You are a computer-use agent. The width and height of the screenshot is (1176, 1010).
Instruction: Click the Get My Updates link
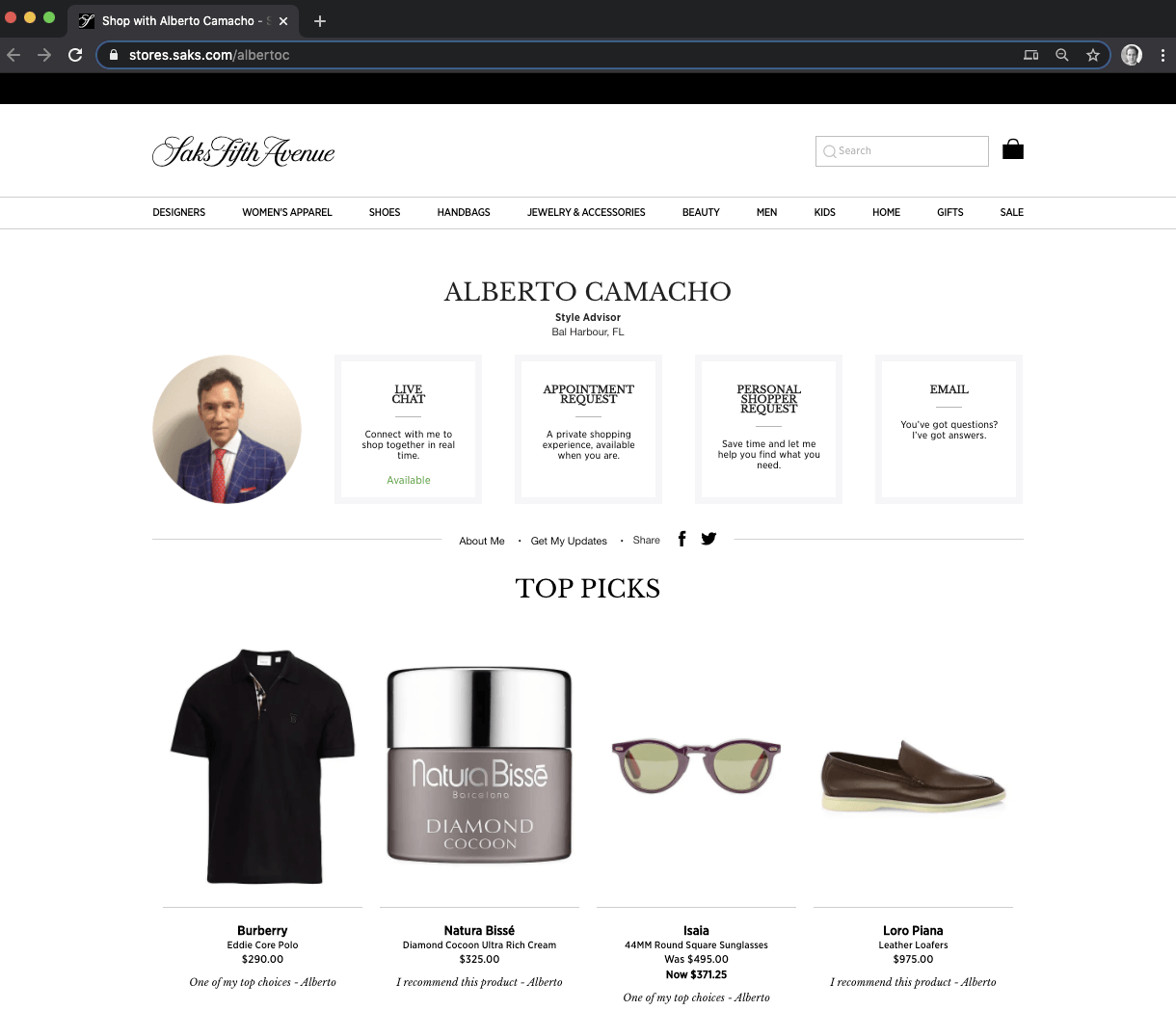tap(569, 541)
